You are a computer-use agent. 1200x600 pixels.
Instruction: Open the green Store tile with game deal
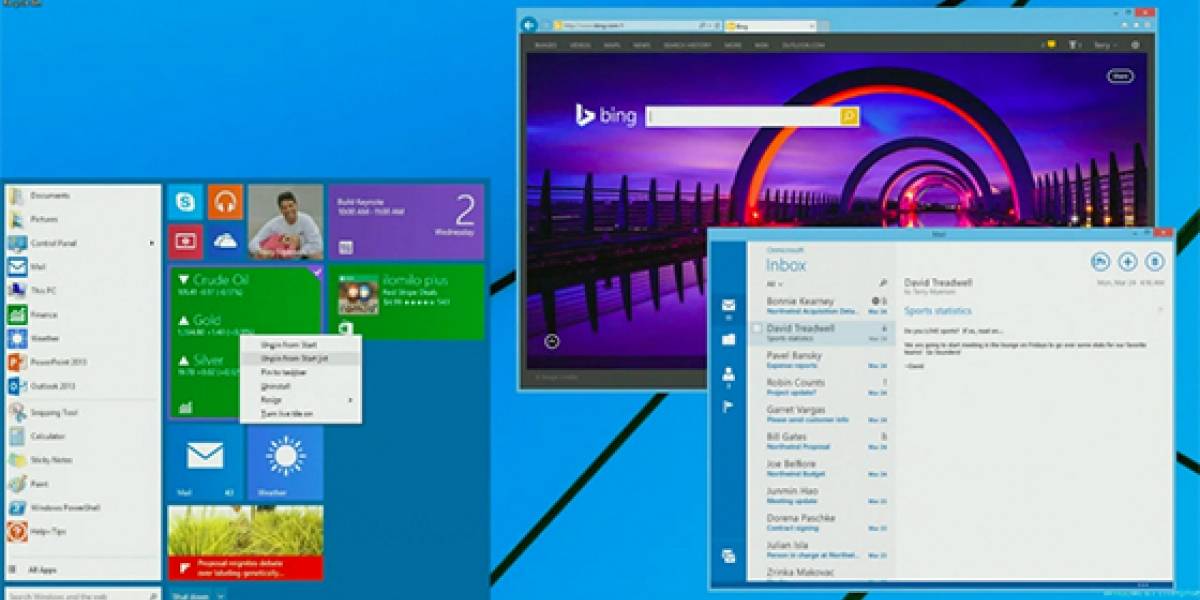[x=406, y=302]
